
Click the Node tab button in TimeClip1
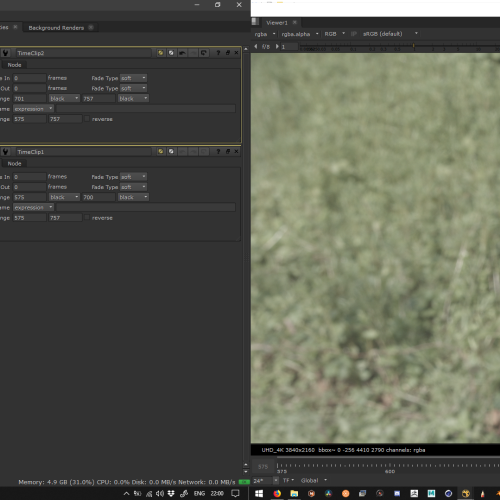coord(14,164)
